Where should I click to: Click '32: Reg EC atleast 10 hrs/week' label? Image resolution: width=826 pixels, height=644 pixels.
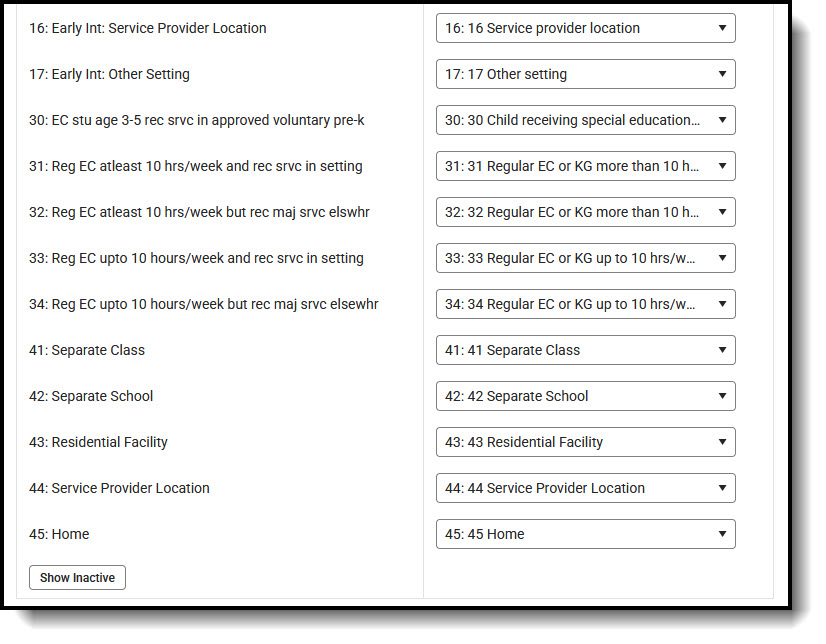click(199, 212)
